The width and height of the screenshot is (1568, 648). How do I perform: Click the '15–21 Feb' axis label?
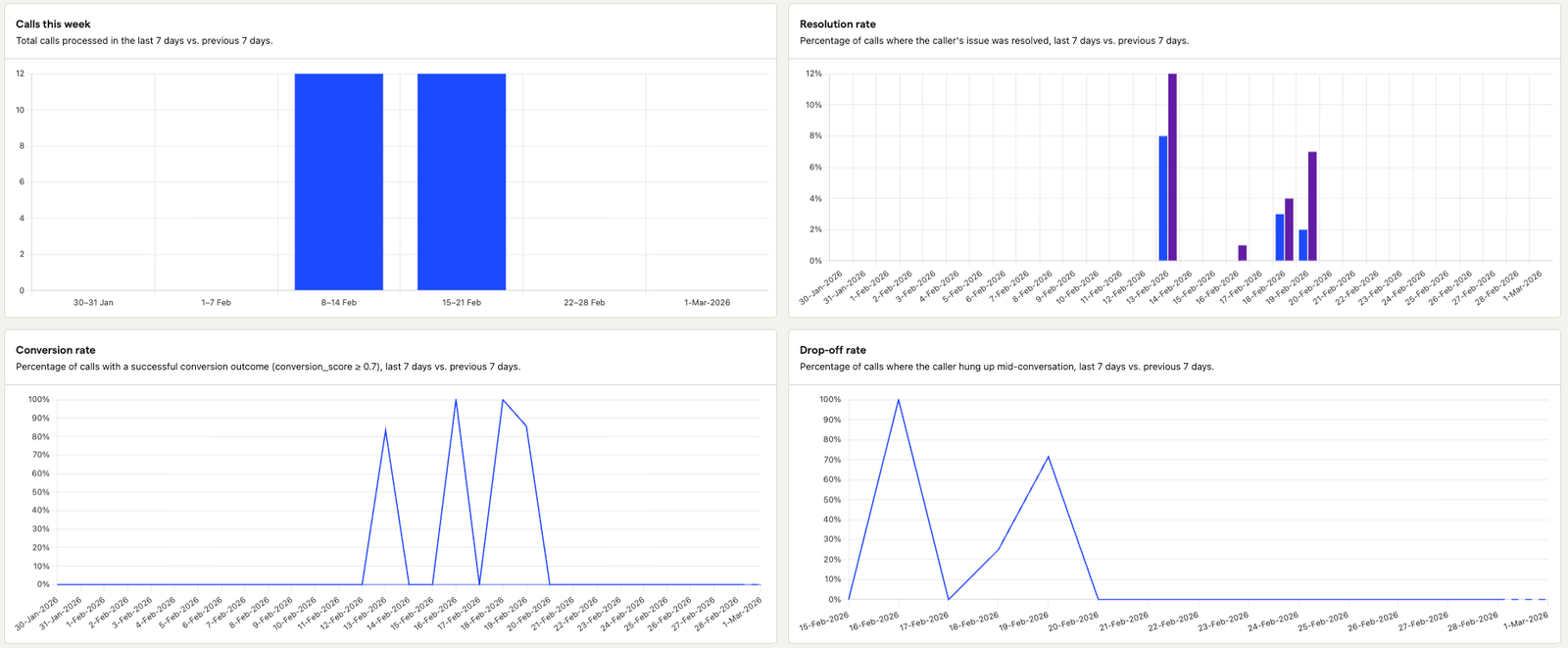(462, 303)
